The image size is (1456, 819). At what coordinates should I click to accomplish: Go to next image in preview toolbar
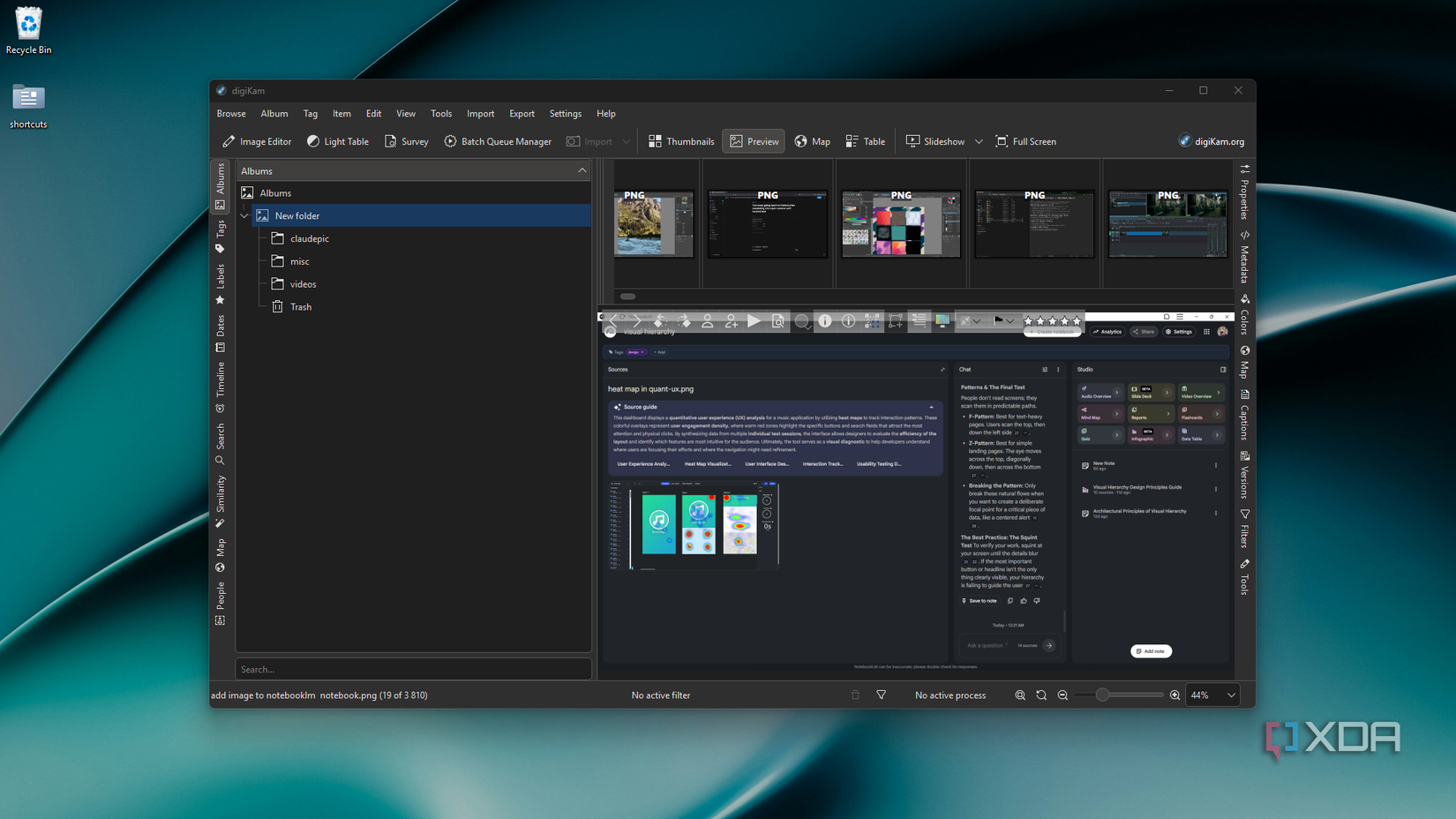coord(636,321)
